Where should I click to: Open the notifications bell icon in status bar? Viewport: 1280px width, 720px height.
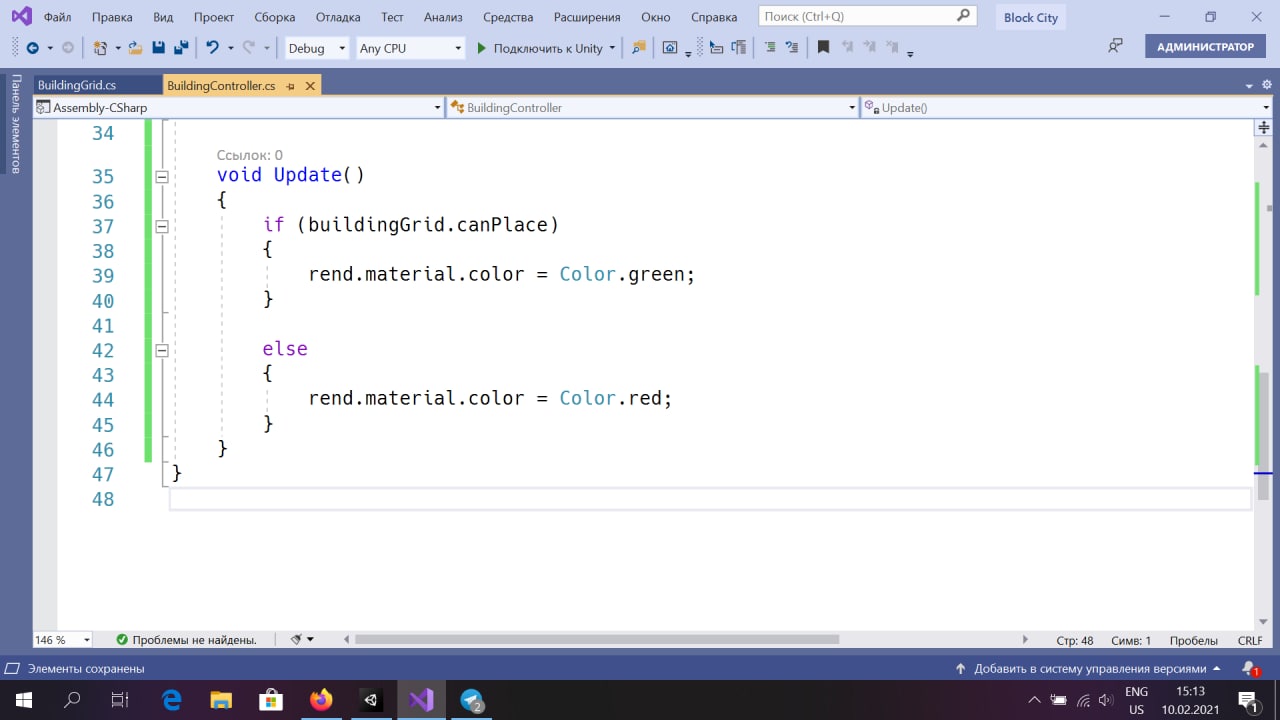(1249, 668)
